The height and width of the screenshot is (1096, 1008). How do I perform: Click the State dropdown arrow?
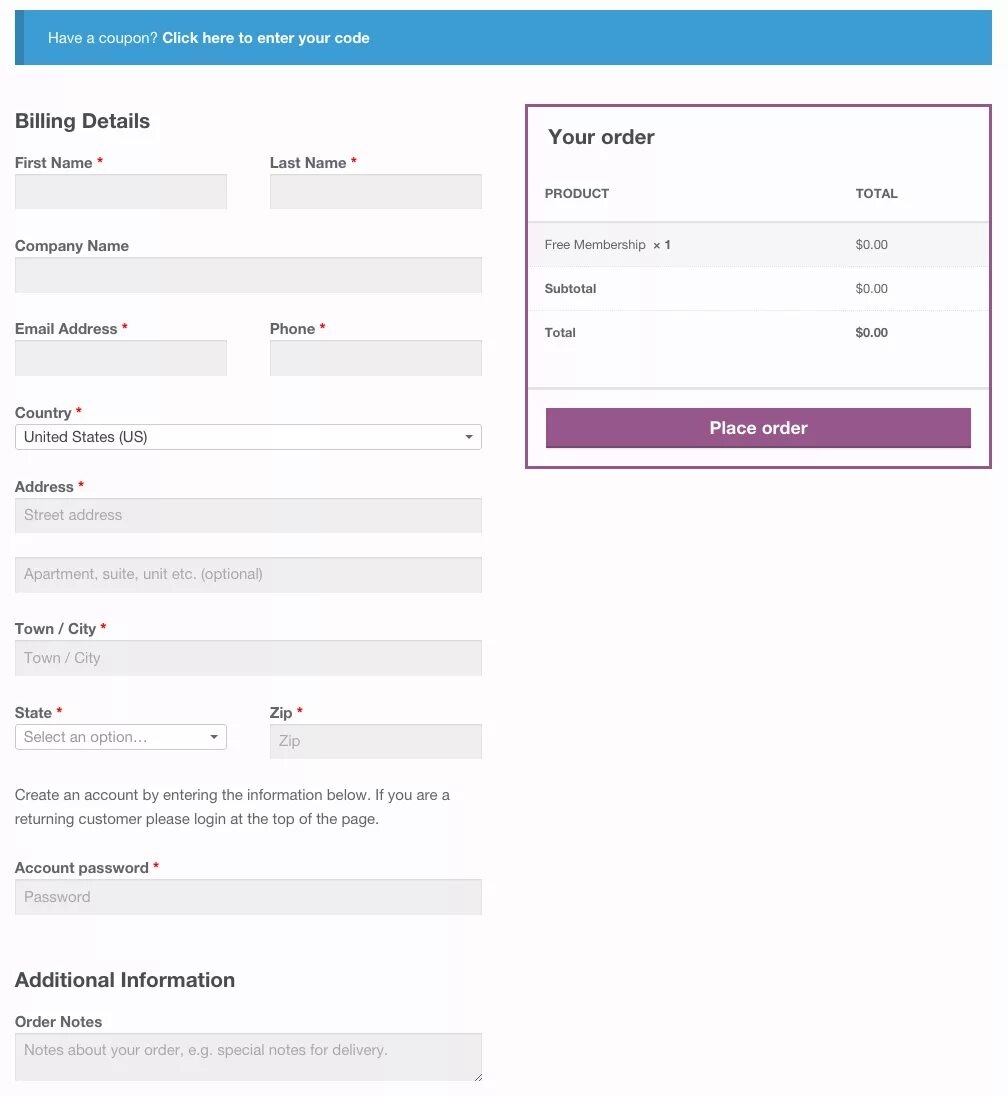click(x=214, y=737)
